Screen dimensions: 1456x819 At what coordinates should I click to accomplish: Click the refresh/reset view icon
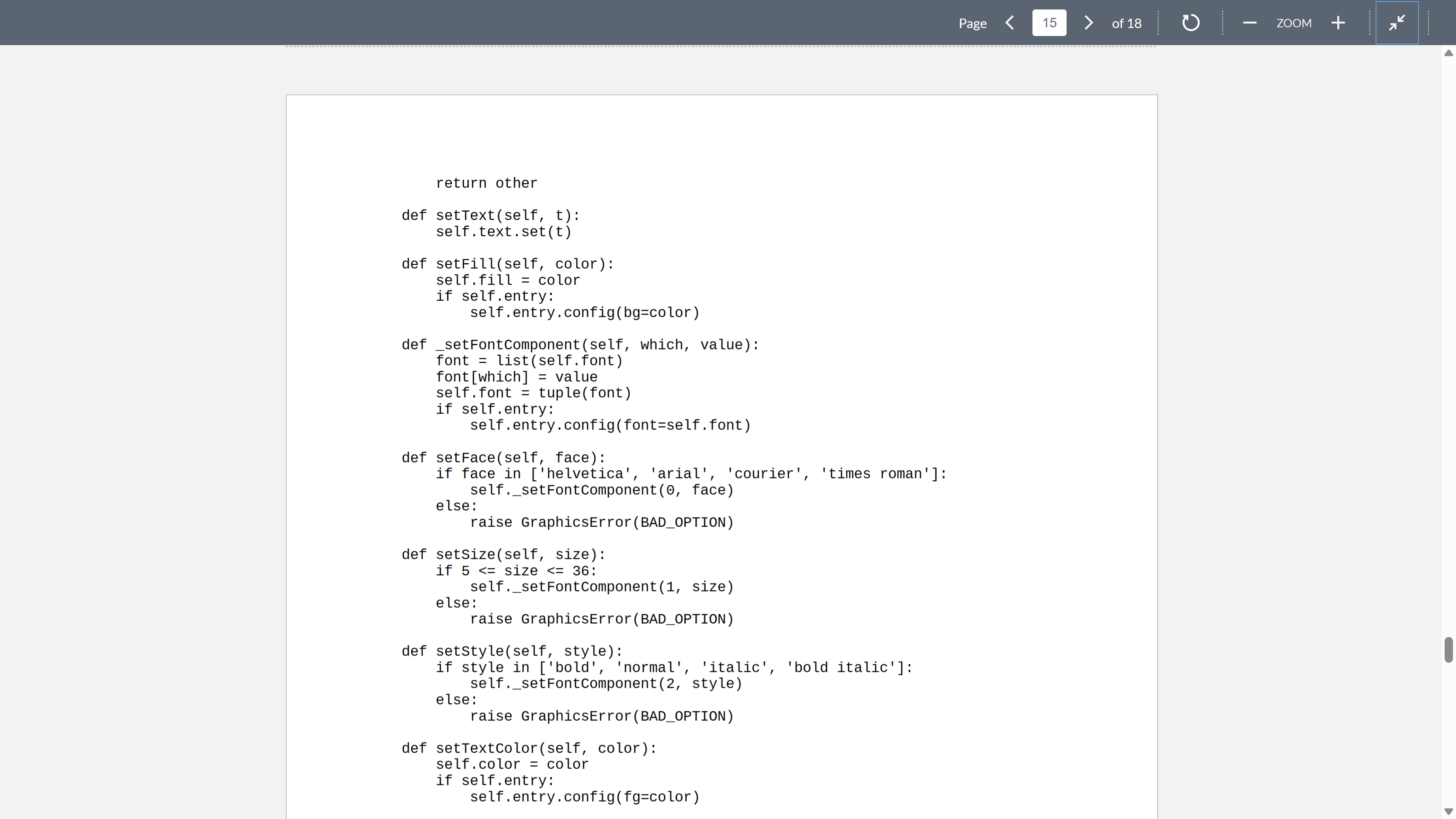[1191, 22]
